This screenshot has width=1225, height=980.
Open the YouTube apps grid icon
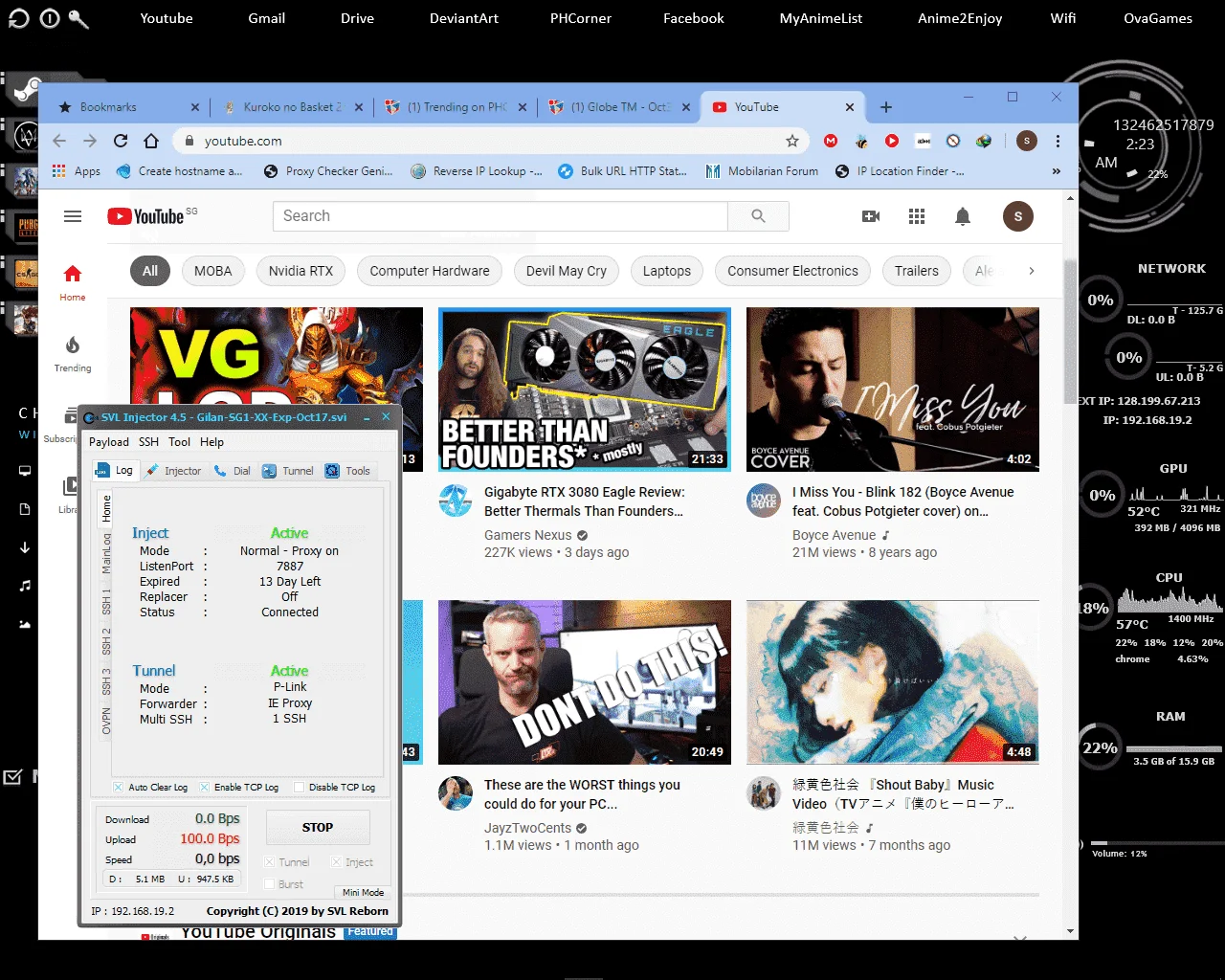point(917,216)
